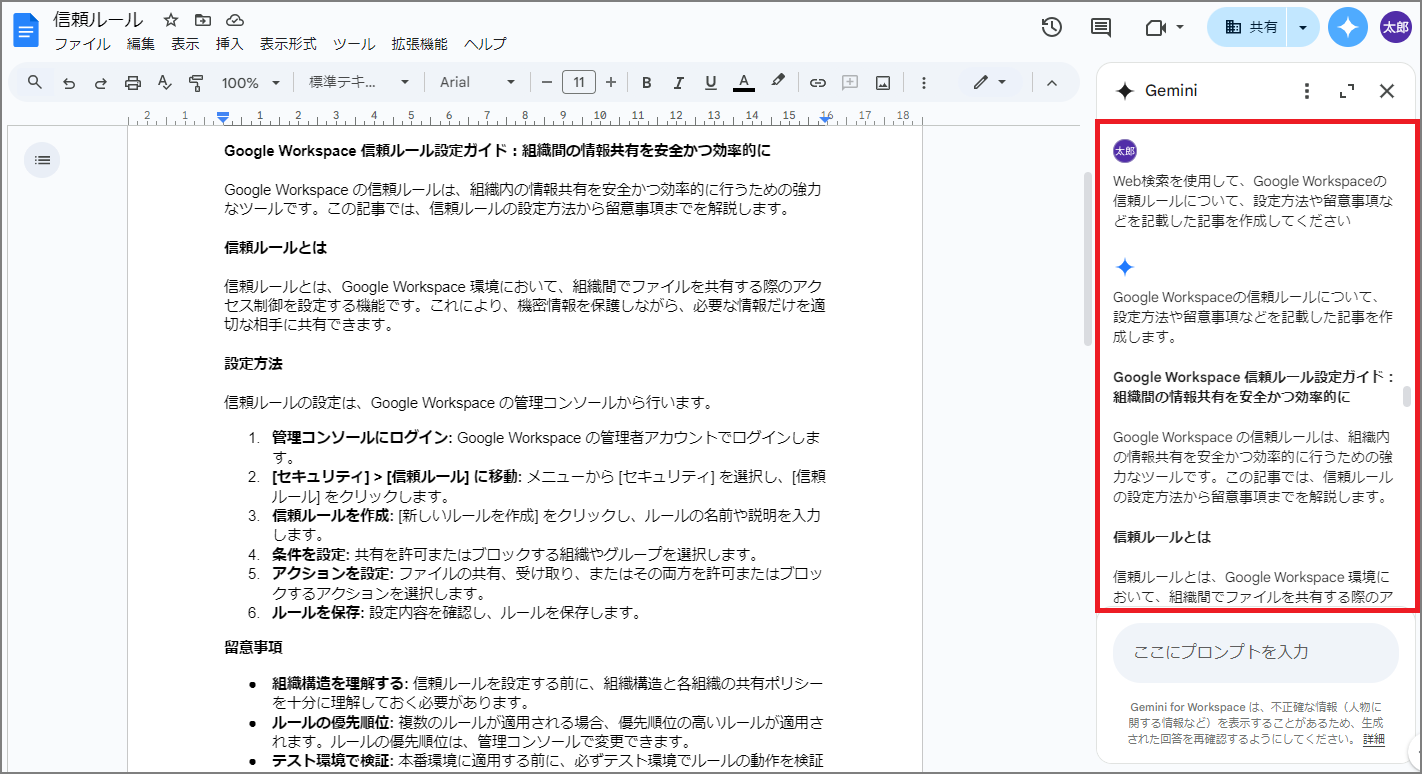Open Gemini panel more options
The image size is (1422, 774).
click(x=1306, y=91)
